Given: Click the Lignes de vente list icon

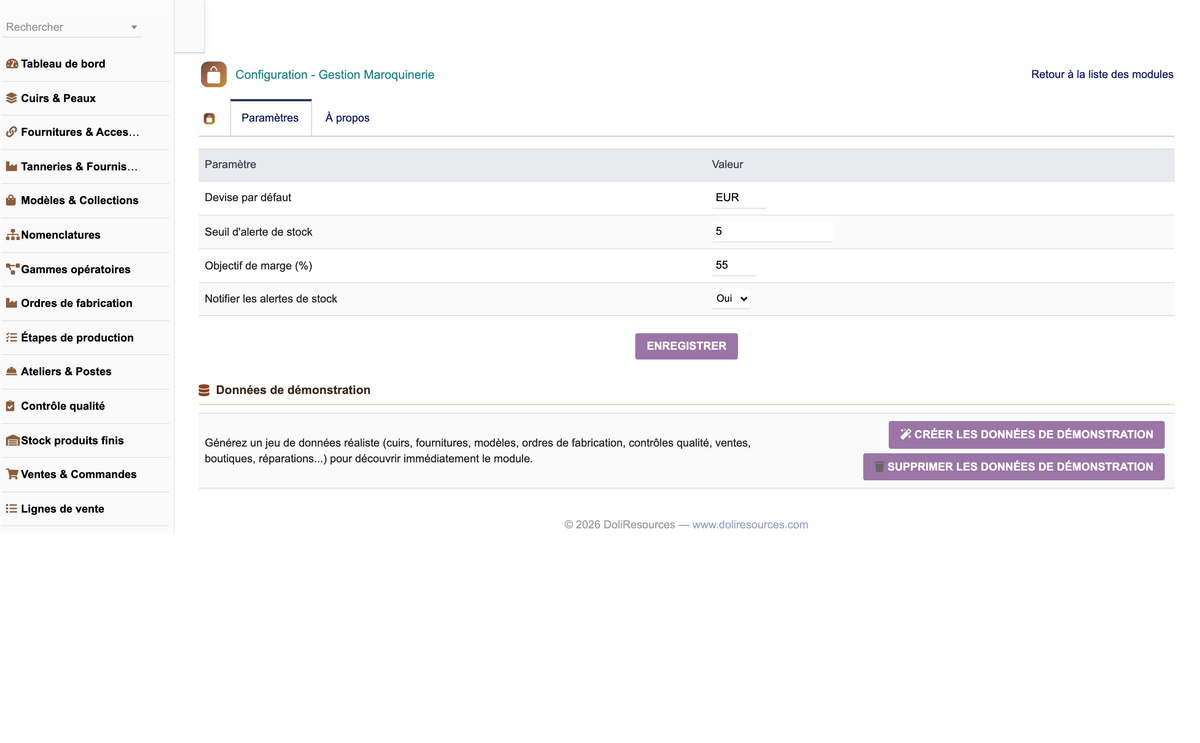Looking at the screenshot, I should point(12,509).
